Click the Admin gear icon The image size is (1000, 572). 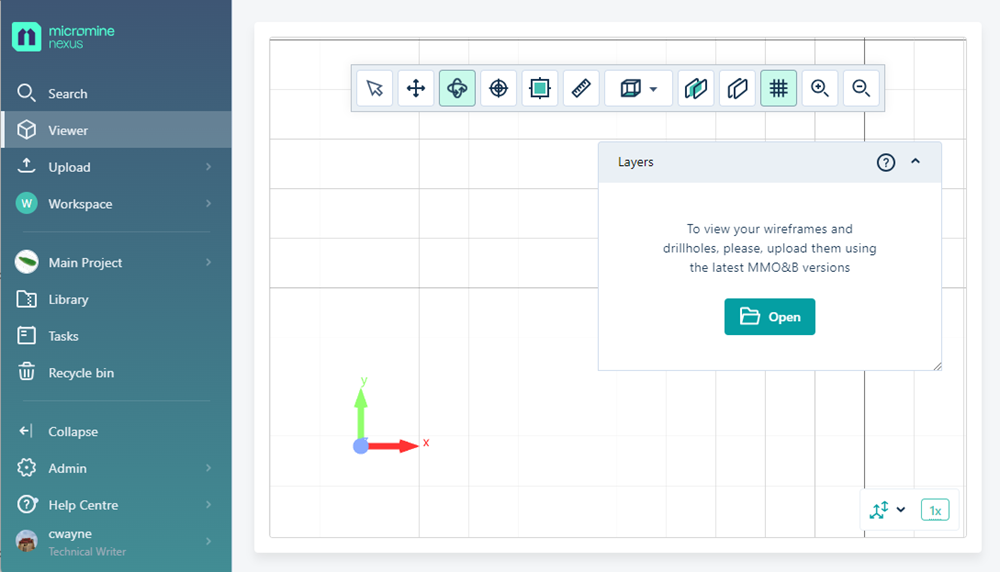click(x=26, y=467)
